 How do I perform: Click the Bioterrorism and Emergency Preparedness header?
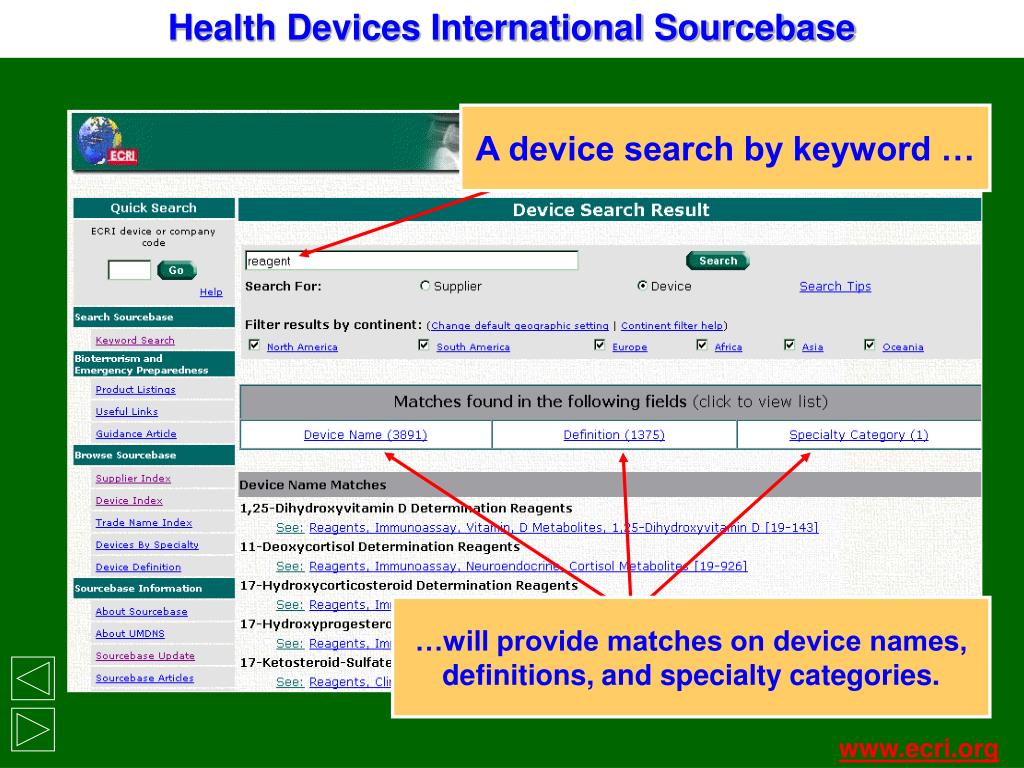click(x=153, y=364)
